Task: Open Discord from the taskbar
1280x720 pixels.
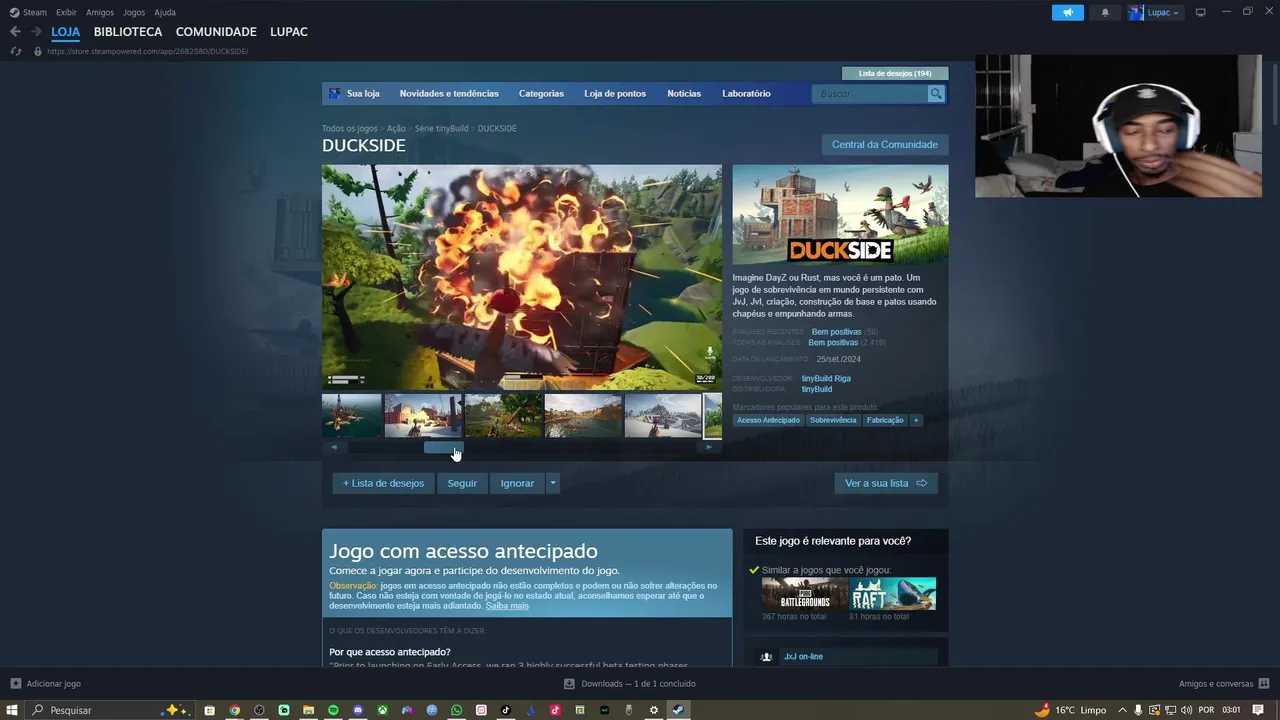Action: point(358,710)
